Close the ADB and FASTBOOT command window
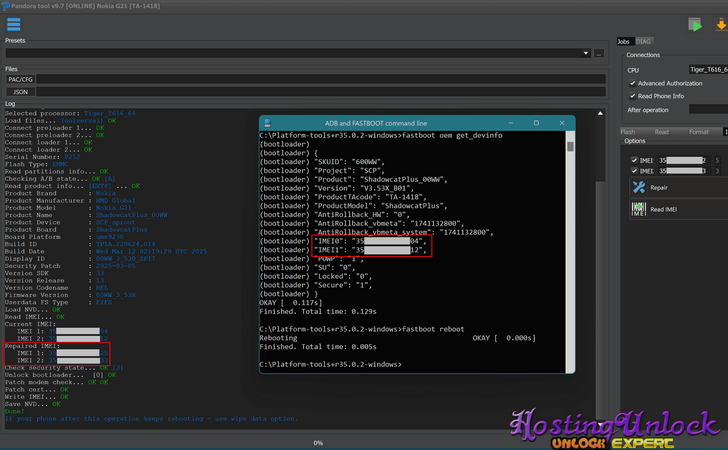Image resolution: width=728 pixels, height=450 pixels. 565,121
